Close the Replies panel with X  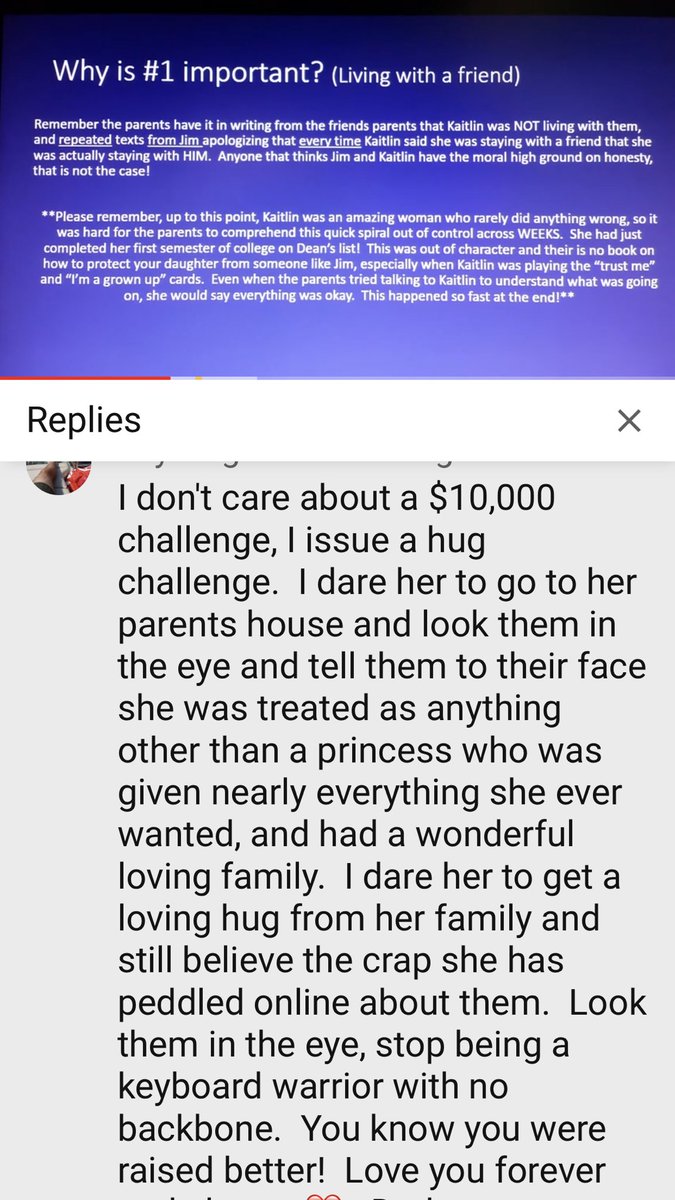pyautogui.click(x=629, y=420)
